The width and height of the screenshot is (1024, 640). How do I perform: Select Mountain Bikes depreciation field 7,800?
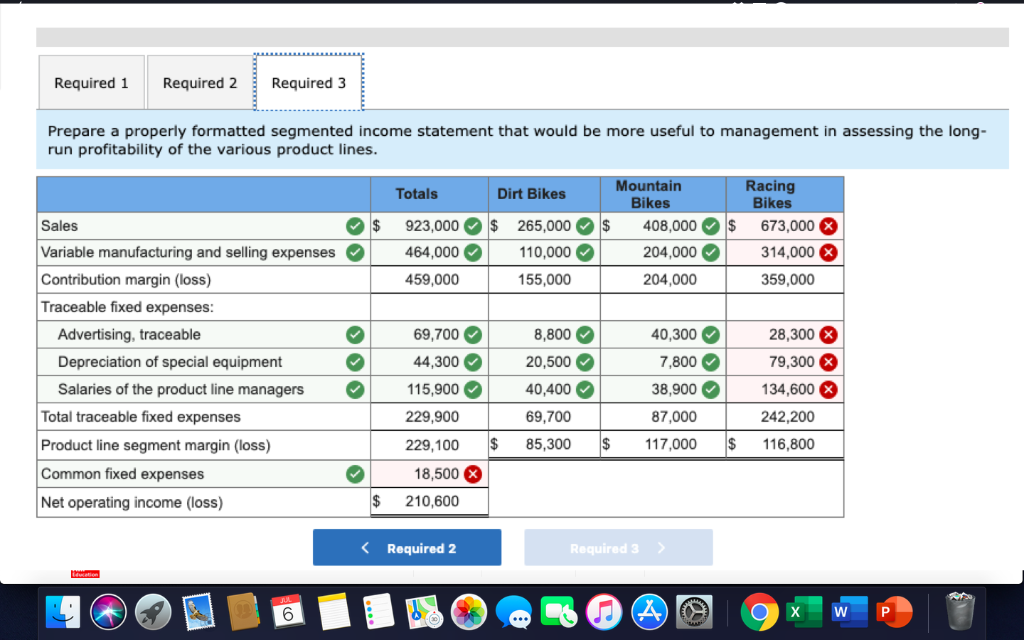click(x=663, y=362)
